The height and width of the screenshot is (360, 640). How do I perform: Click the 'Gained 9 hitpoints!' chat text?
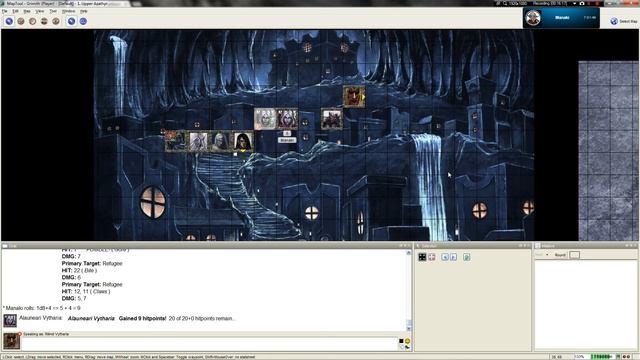point(142,318)
